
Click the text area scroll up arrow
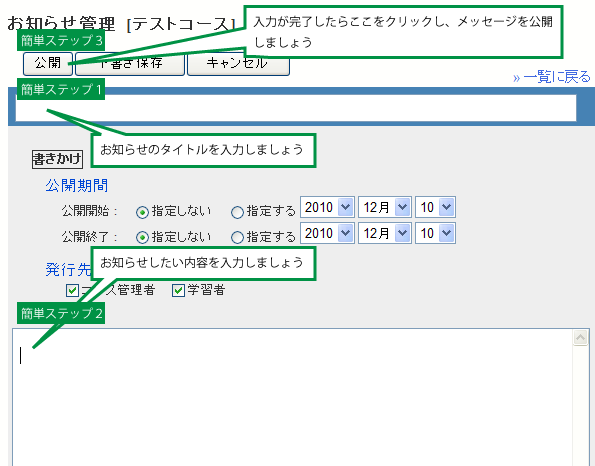(x=581, y=338)
